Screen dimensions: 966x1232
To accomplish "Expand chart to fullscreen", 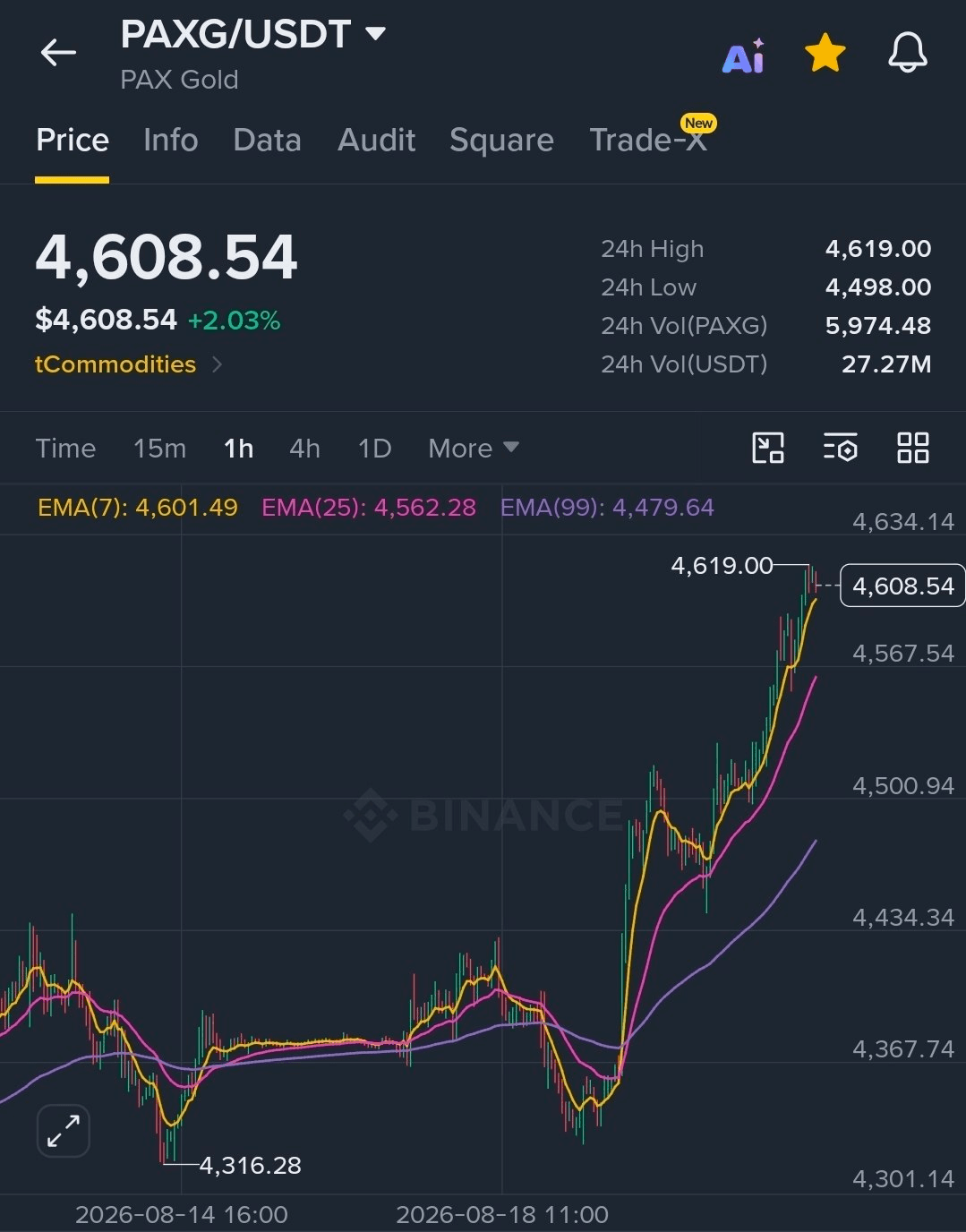I will coord(64,1131).
